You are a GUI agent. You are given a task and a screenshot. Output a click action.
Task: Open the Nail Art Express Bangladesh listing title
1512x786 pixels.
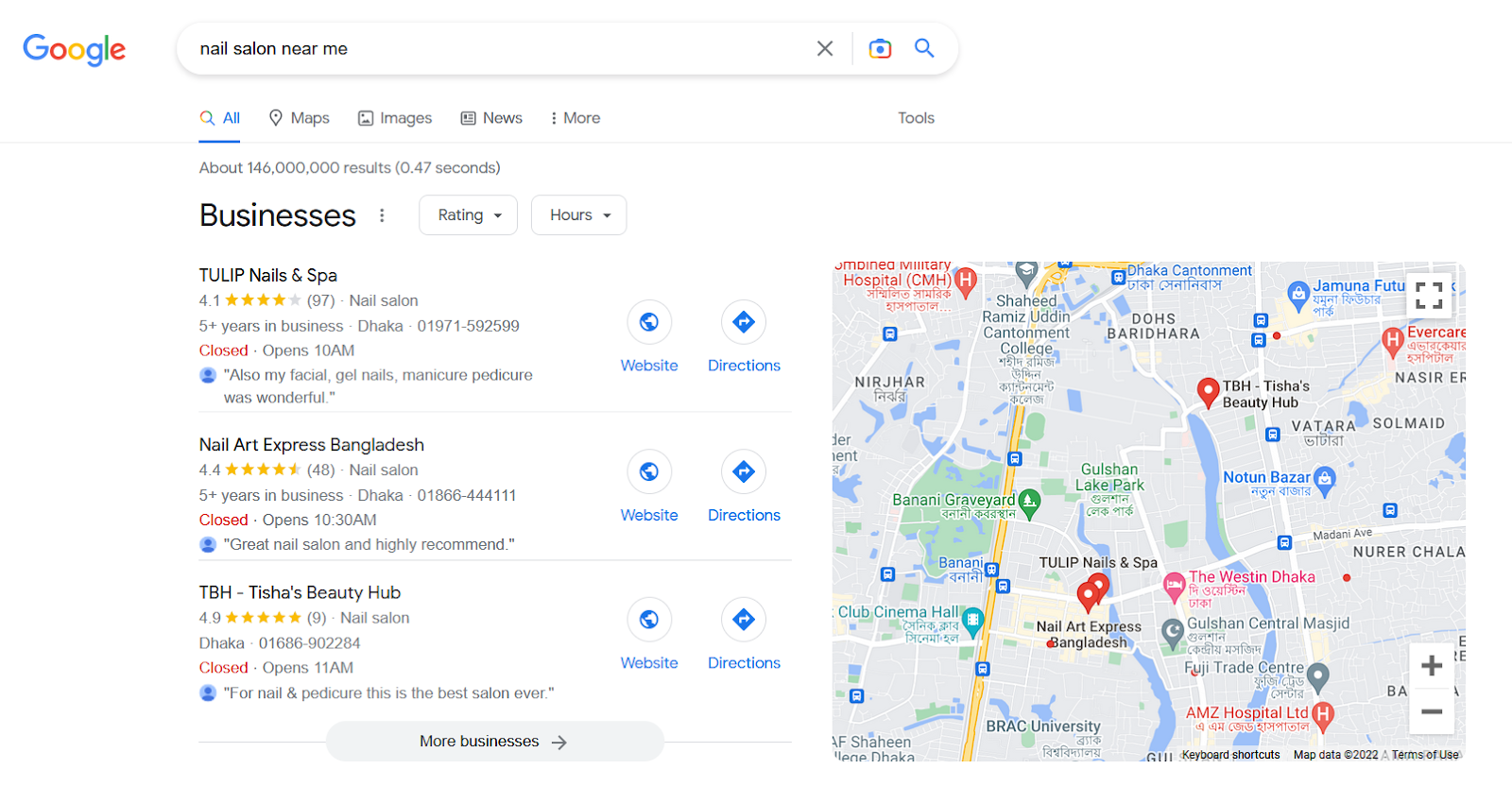click(312, 445)
